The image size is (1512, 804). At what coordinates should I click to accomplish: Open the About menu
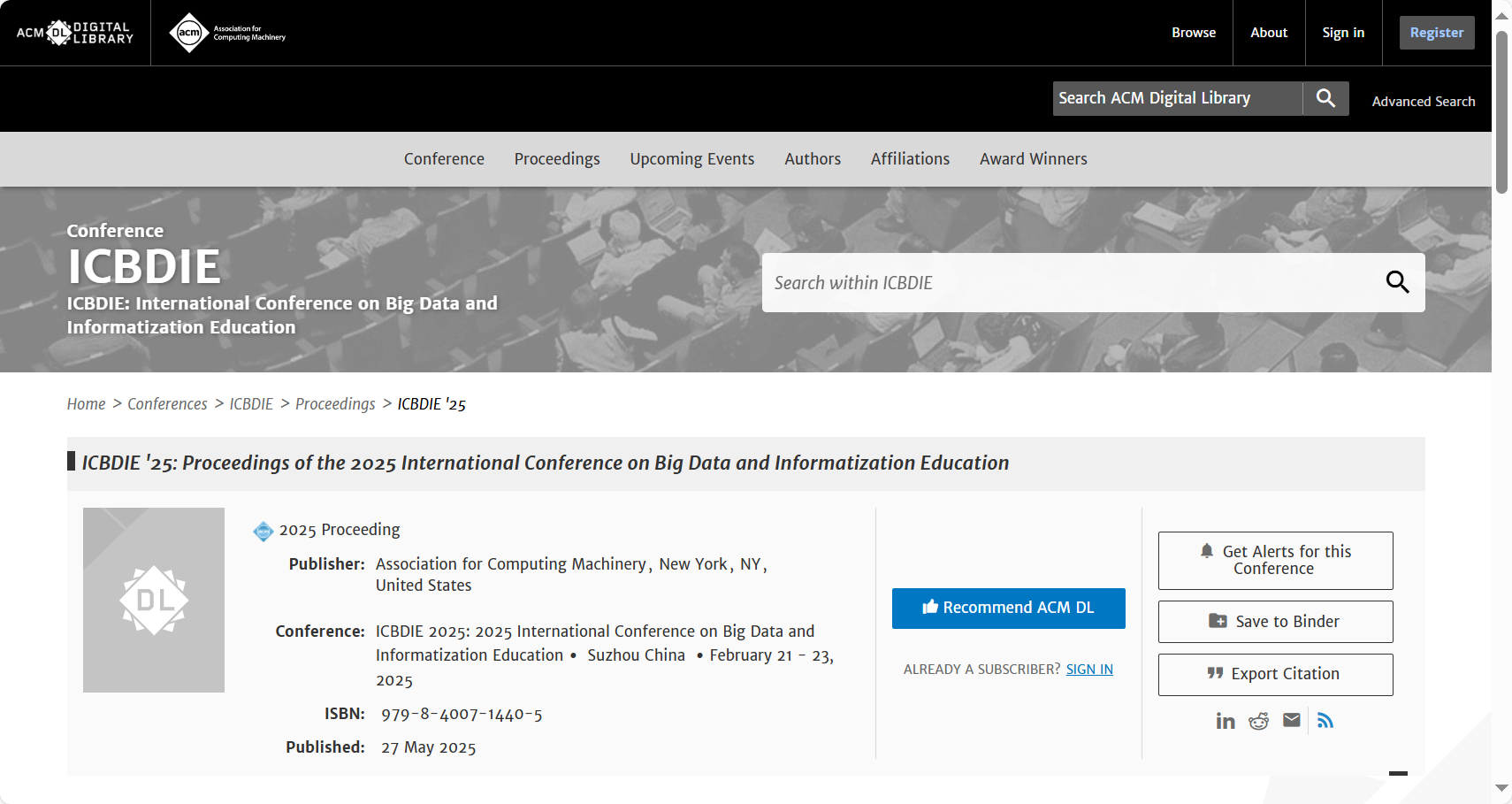click(1269, 33)
